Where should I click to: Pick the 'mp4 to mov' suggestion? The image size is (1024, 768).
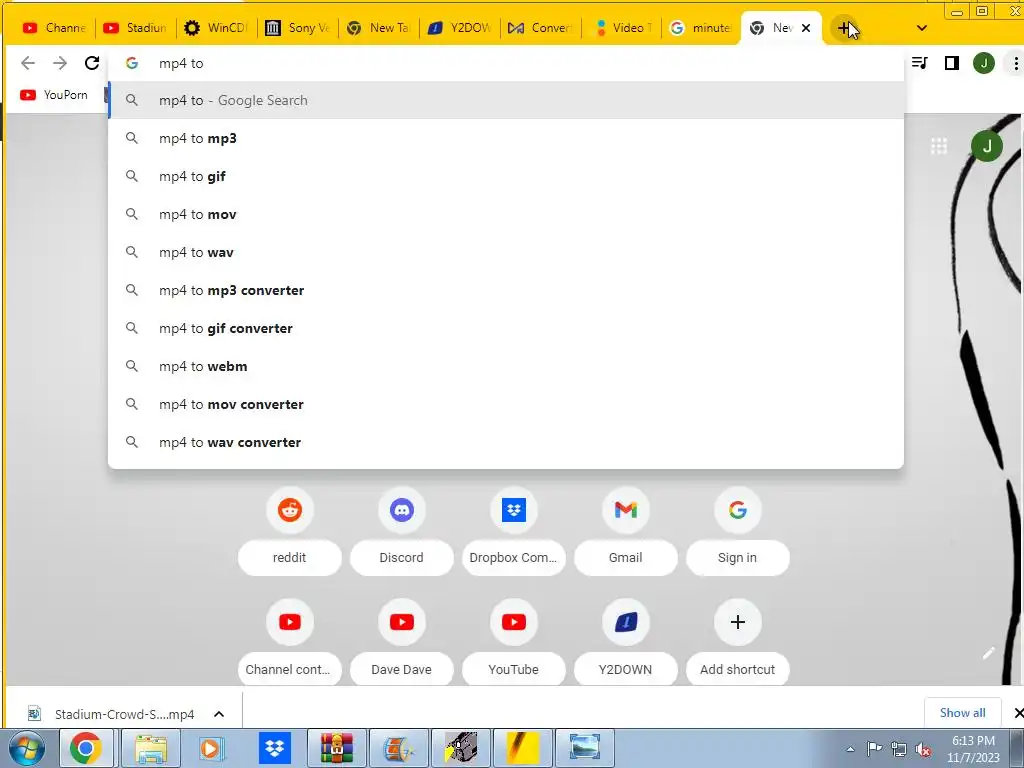[506, 214]
